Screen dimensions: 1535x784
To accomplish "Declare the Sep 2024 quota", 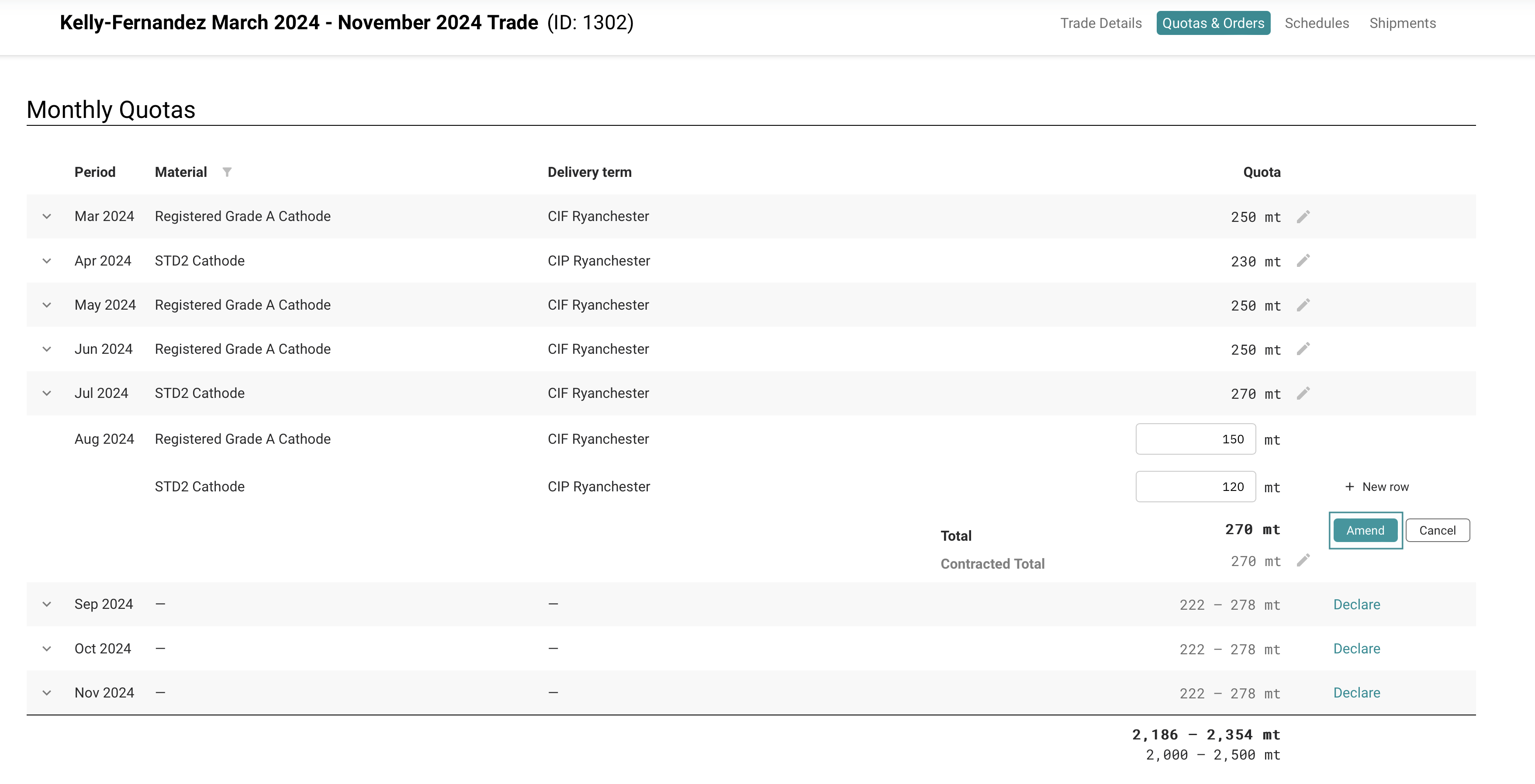I will (x=1356, y=604).
